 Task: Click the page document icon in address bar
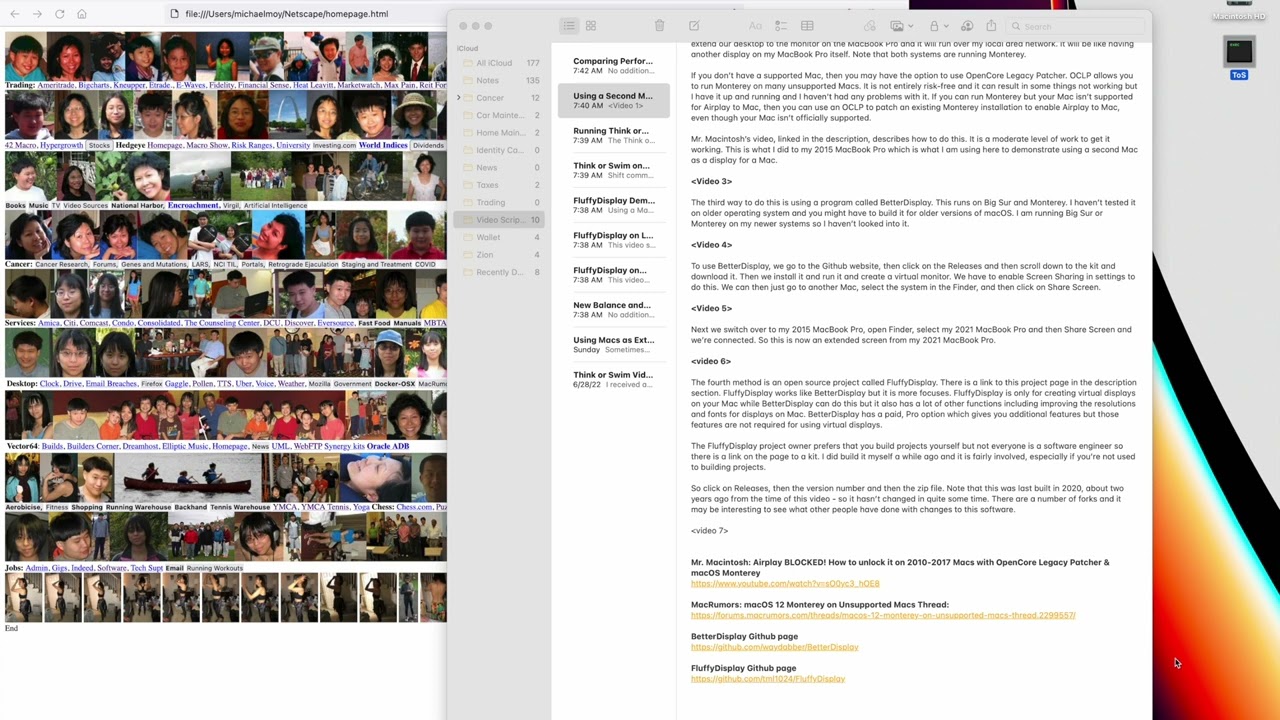pyautogui.click(x=175, y=14)
